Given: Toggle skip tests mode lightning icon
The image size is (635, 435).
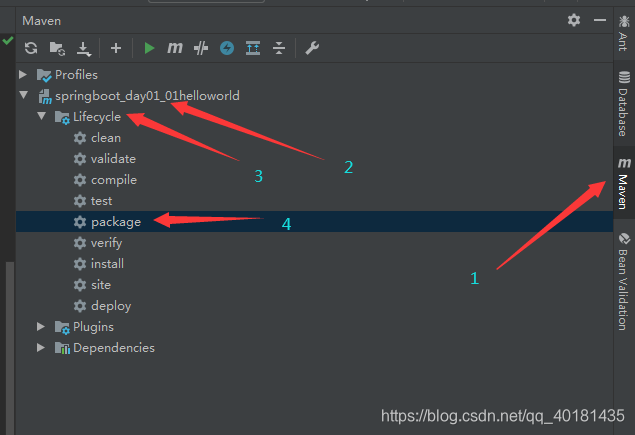Looking at the screenshot, I should click(227, 48).
